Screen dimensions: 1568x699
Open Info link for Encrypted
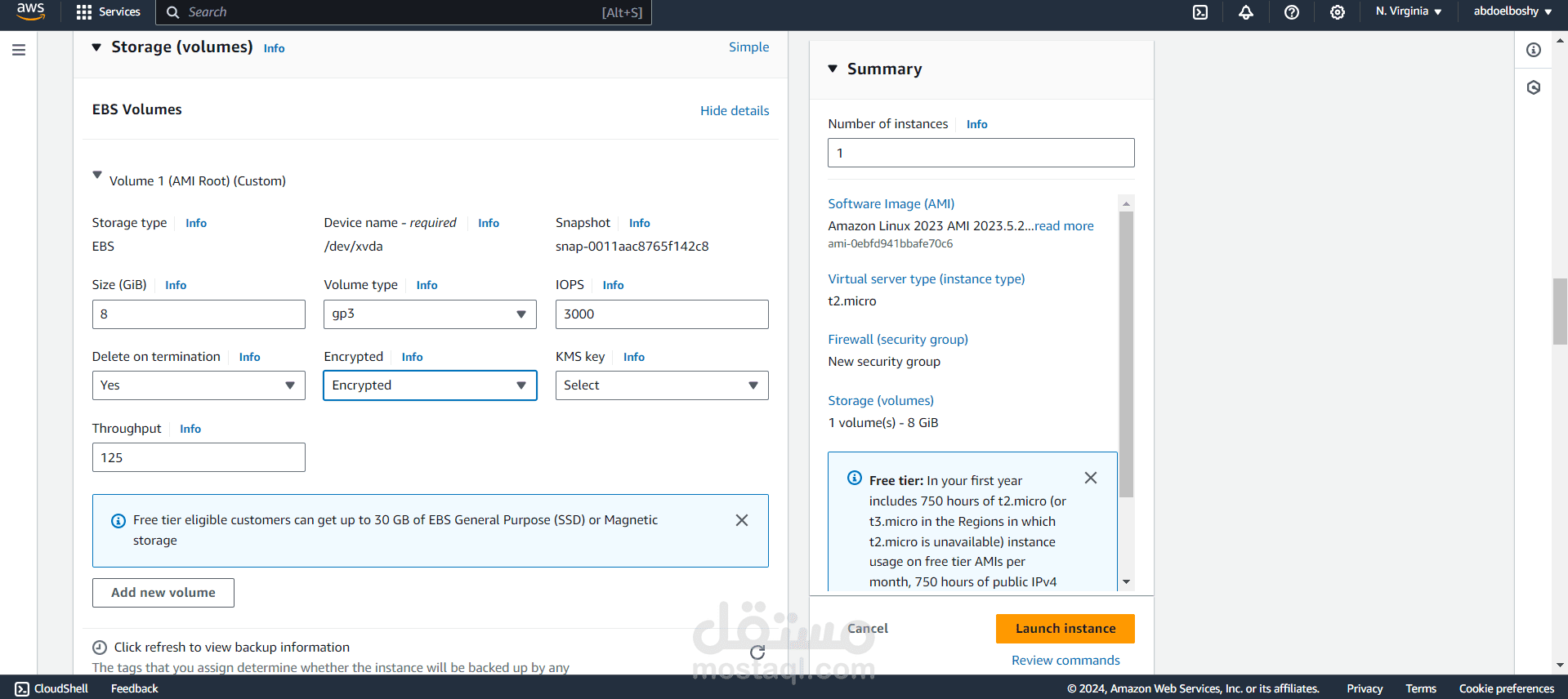pyautogui.click(x=412, y=357)
